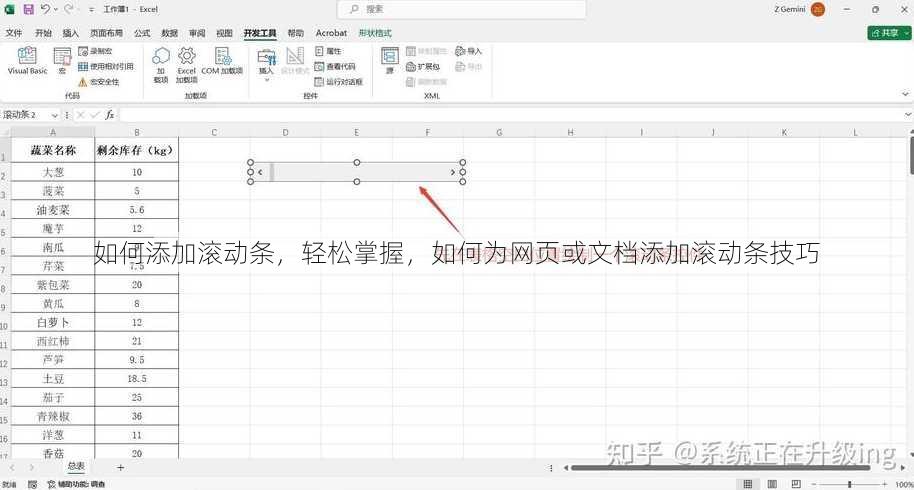The height and width of the screenshot is (490, 914).
Task: Open the 文件 file menu
Action: [14, 33]
